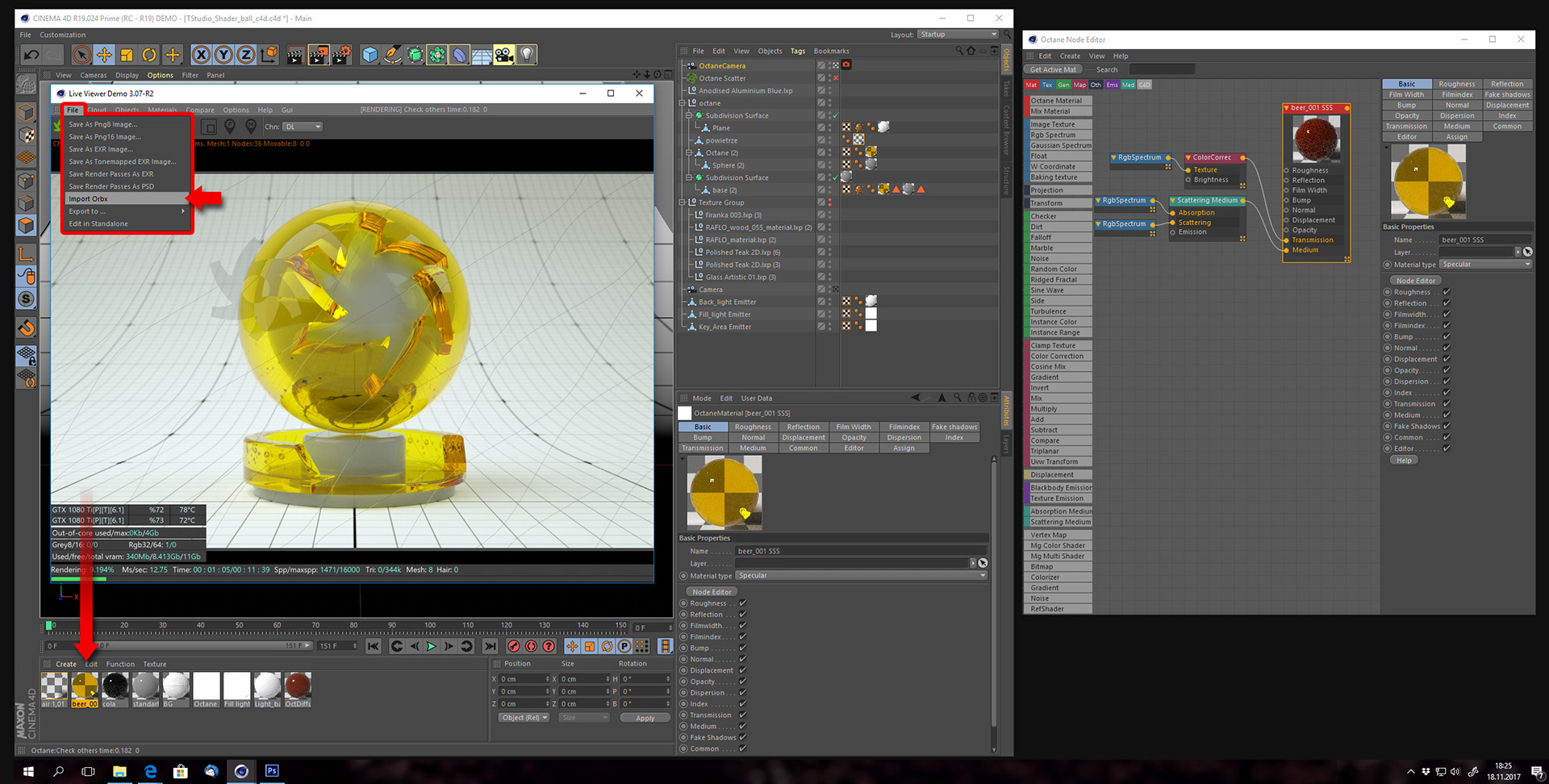The height and width of the screenshot is (784, 1549).
Task: Collapse the Texture Group tree item
Action: pyautogui.click(x=683, y=202)
